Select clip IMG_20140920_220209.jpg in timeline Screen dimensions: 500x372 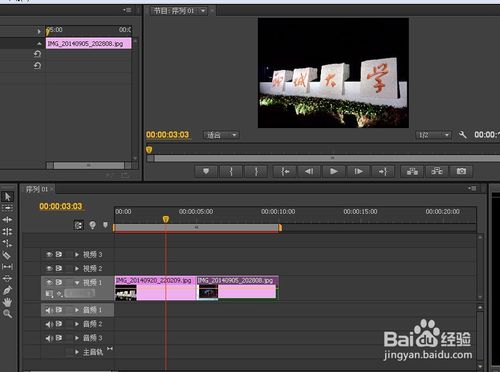(155, 288)
